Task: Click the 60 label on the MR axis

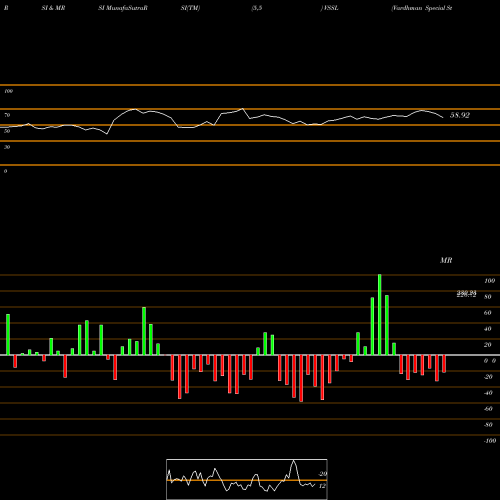Action: click(x=488, y=313)
